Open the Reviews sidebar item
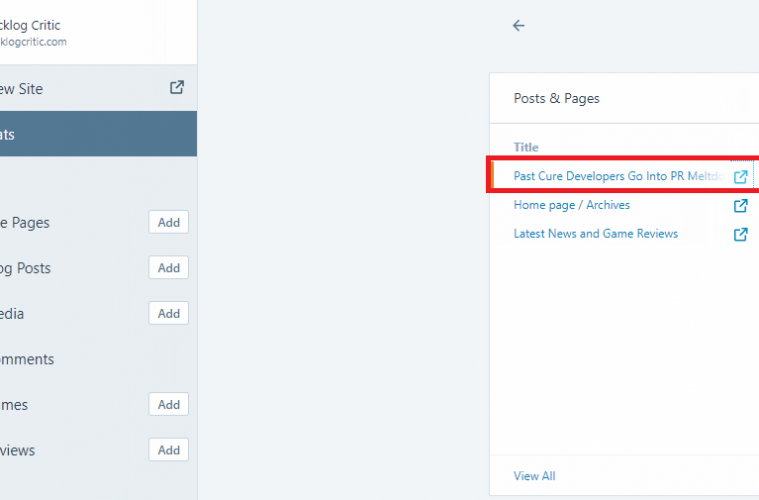Image resolution: width=759 pixels, height=500 pixels. pos(17,450)
